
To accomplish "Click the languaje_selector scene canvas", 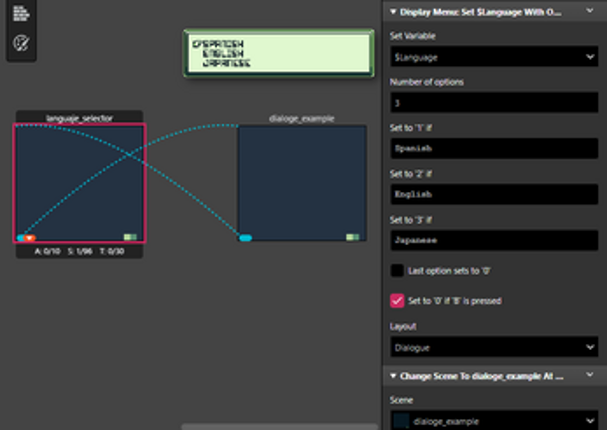I will (x=79, y=183).
